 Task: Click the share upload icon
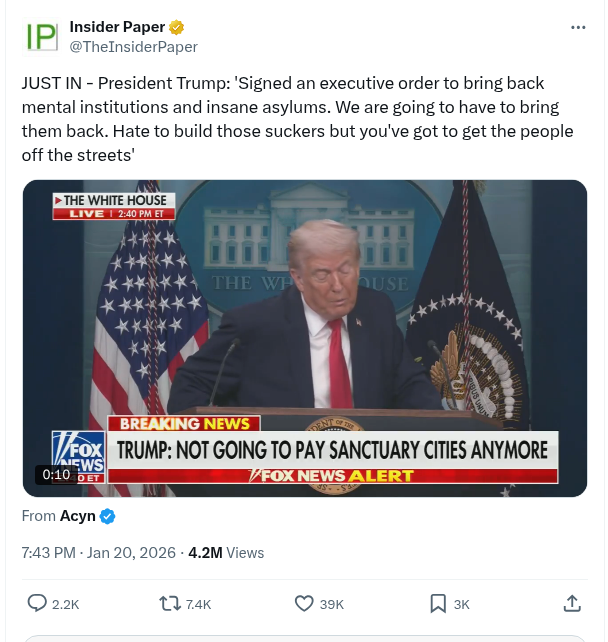[572, 604]
